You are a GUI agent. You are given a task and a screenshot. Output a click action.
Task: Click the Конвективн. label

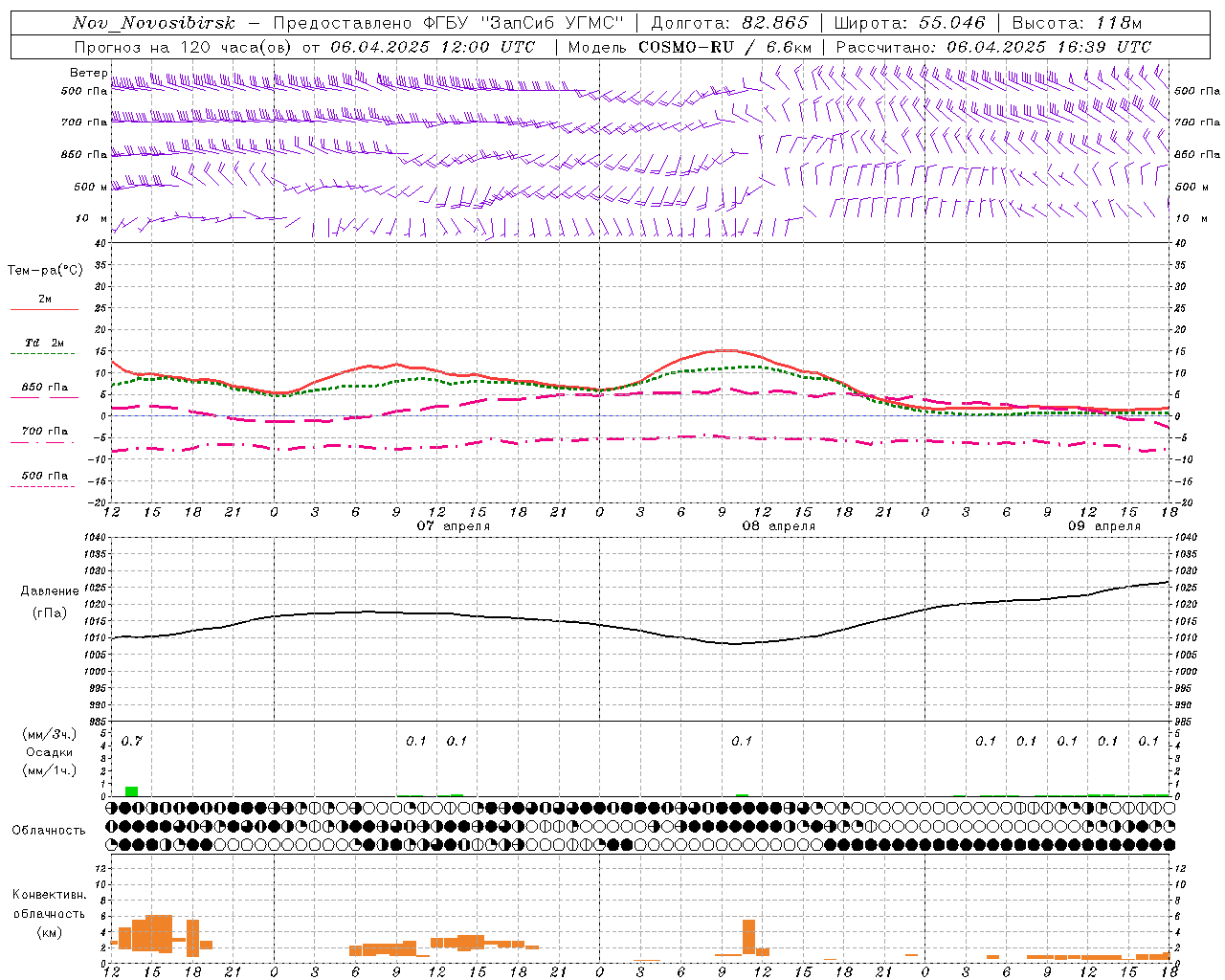point(50,895)
